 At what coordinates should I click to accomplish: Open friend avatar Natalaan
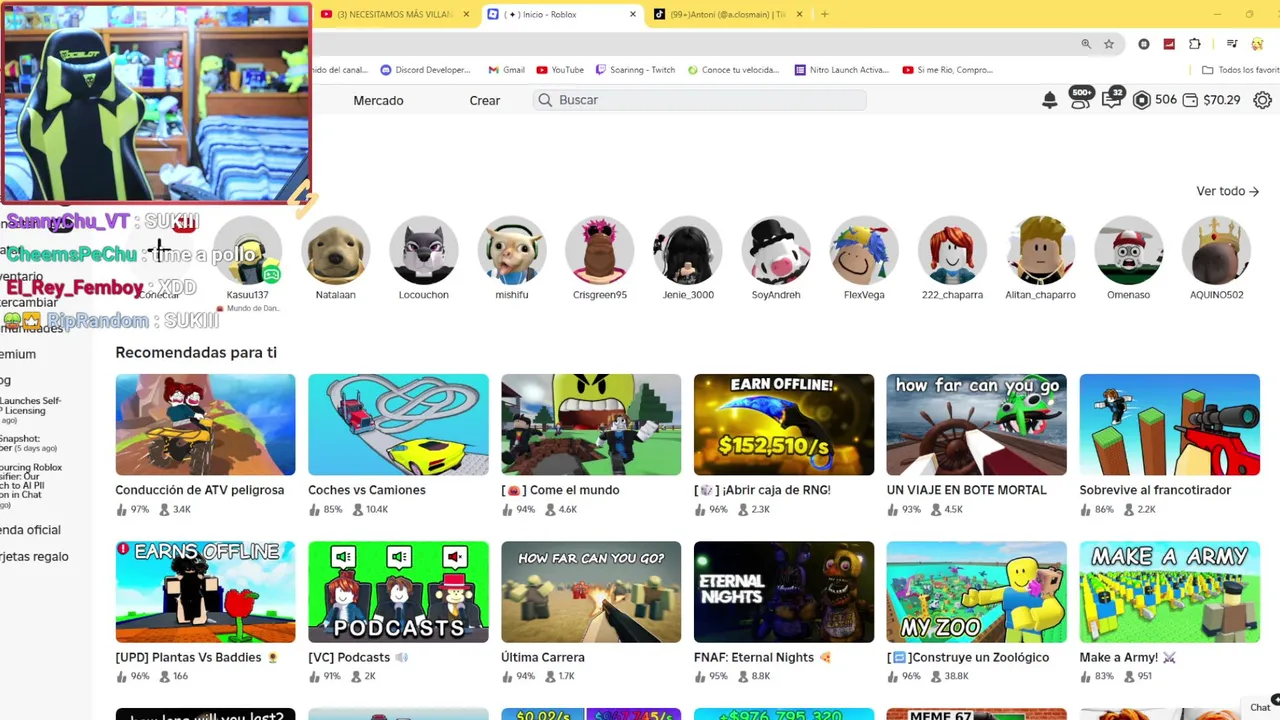point(336,250)
